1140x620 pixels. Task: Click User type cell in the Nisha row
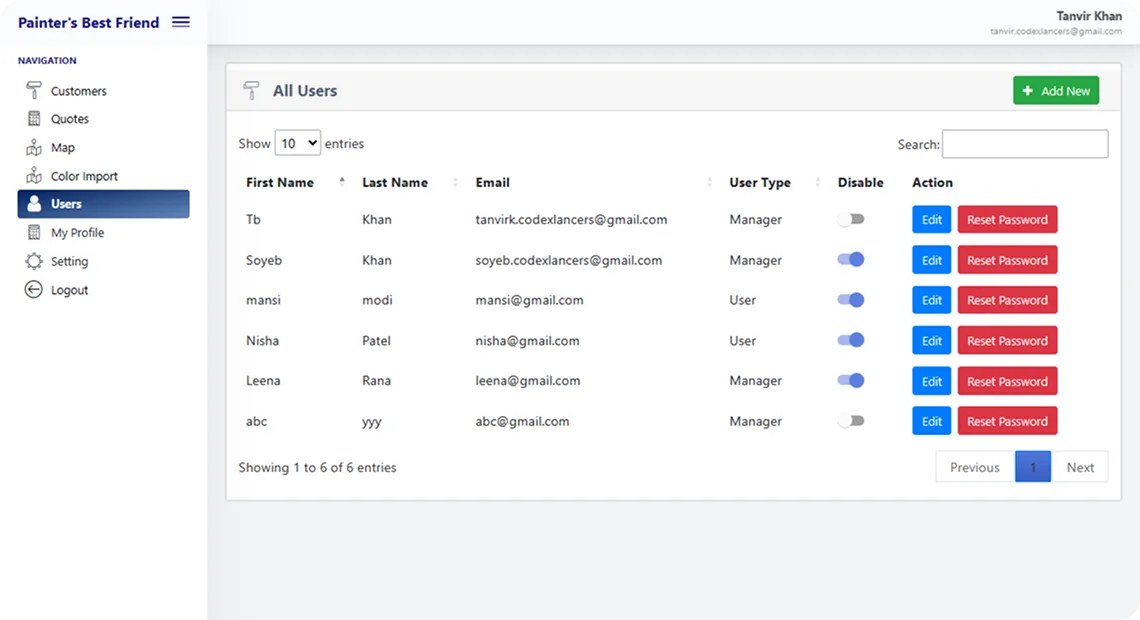coord(742,341)
